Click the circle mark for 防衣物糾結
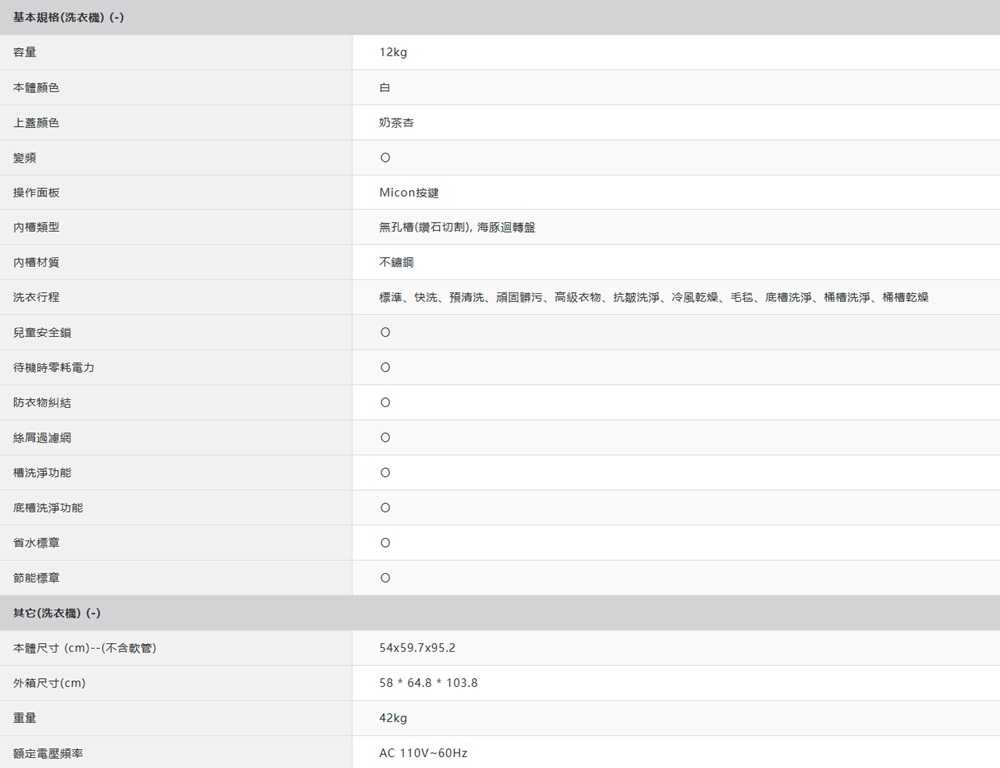 pos(385,403)
